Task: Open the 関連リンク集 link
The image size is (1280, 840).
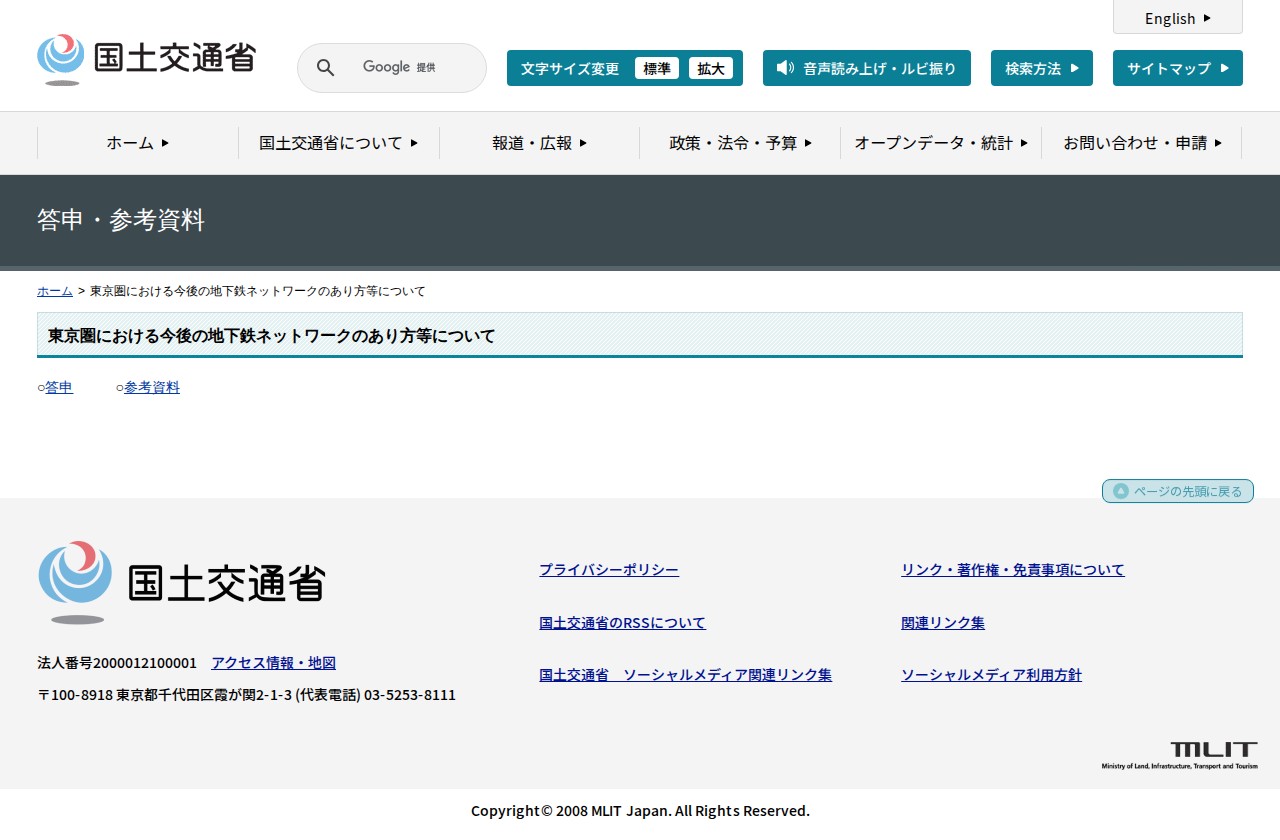Action: click(x=943, y=623)
